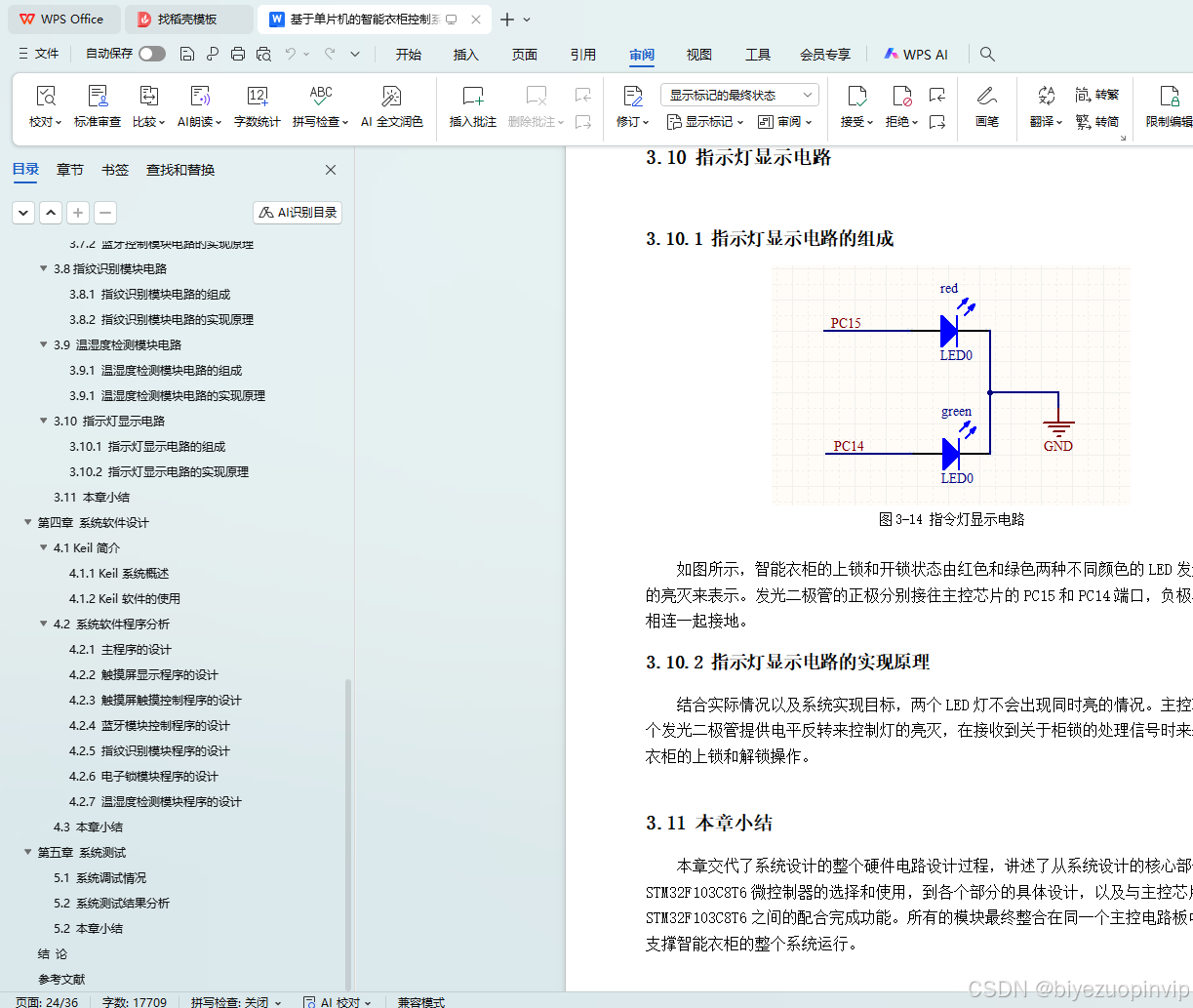
Task: Activate the 画笔 ink pen tool
Action: (986, 107)
